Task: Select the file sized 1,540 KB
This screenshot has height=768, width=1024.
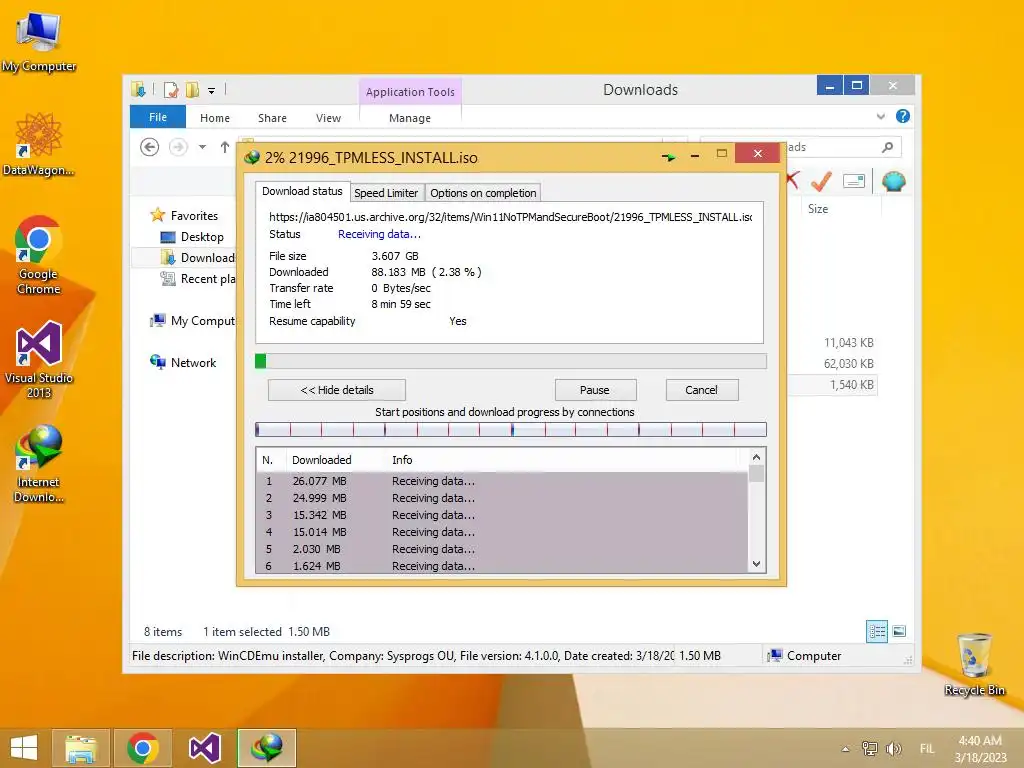Action: pos(852,385)
